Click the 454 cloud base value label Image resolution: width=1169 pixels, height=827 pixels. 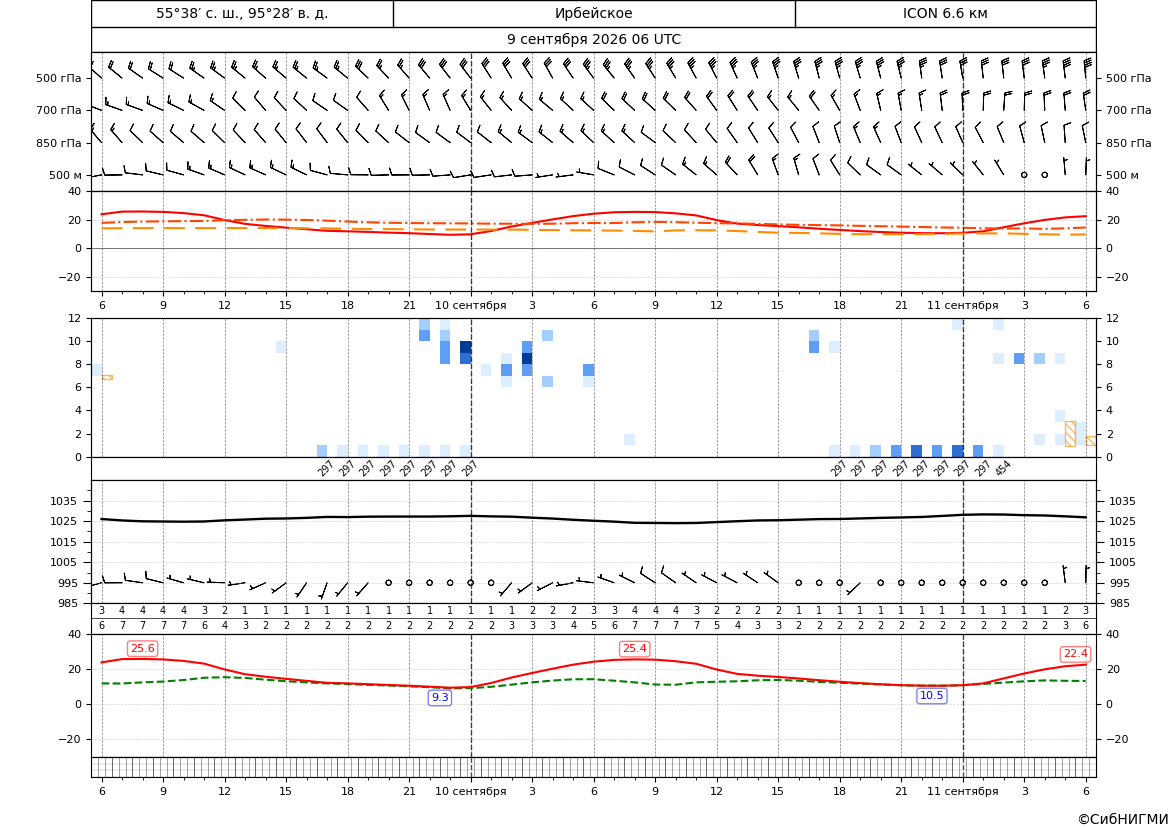pyautogui.click(x=1003, y=468)
